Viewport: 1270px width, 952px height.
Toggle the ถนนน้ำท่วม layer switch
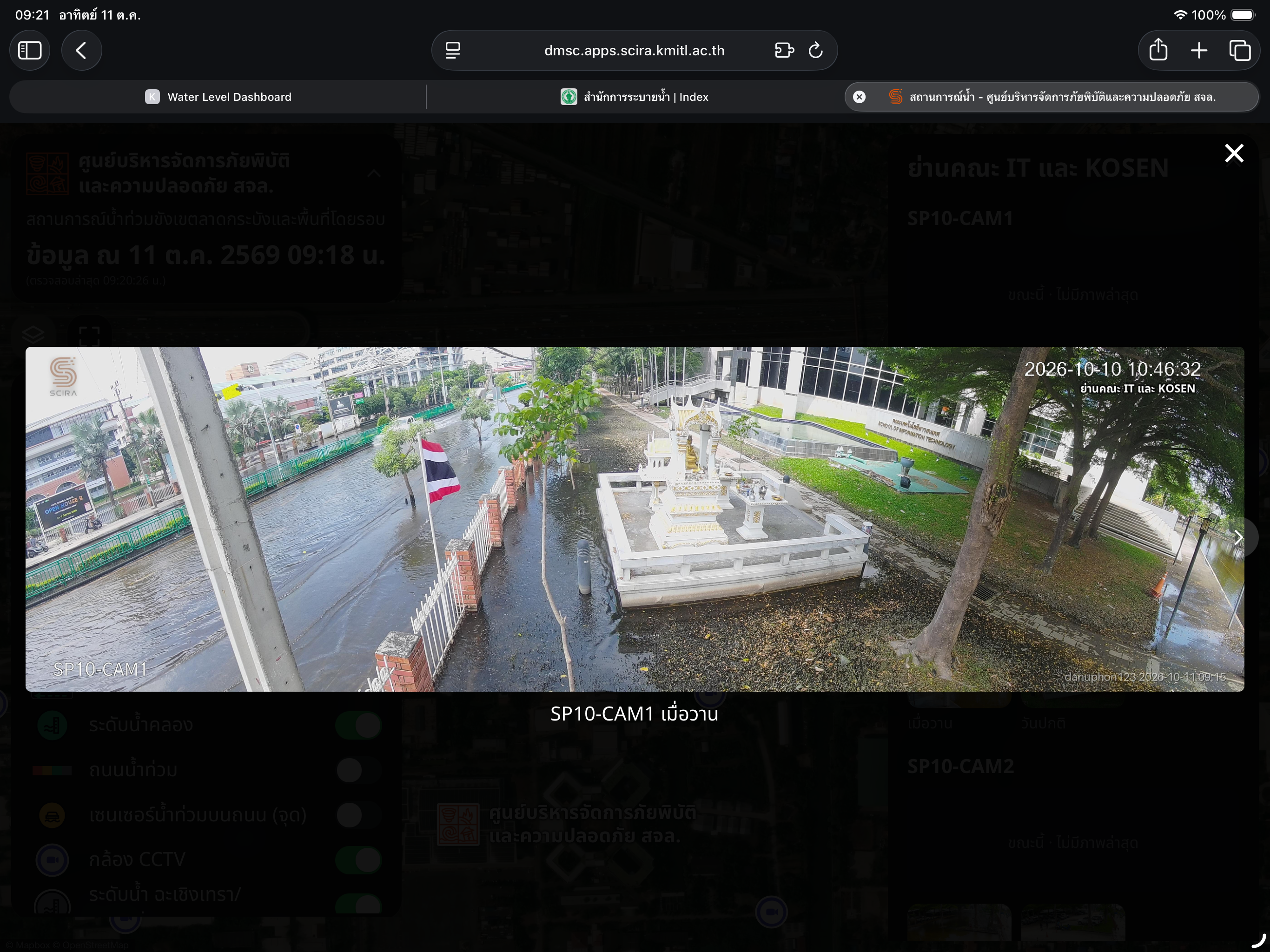tap(358, 770)
